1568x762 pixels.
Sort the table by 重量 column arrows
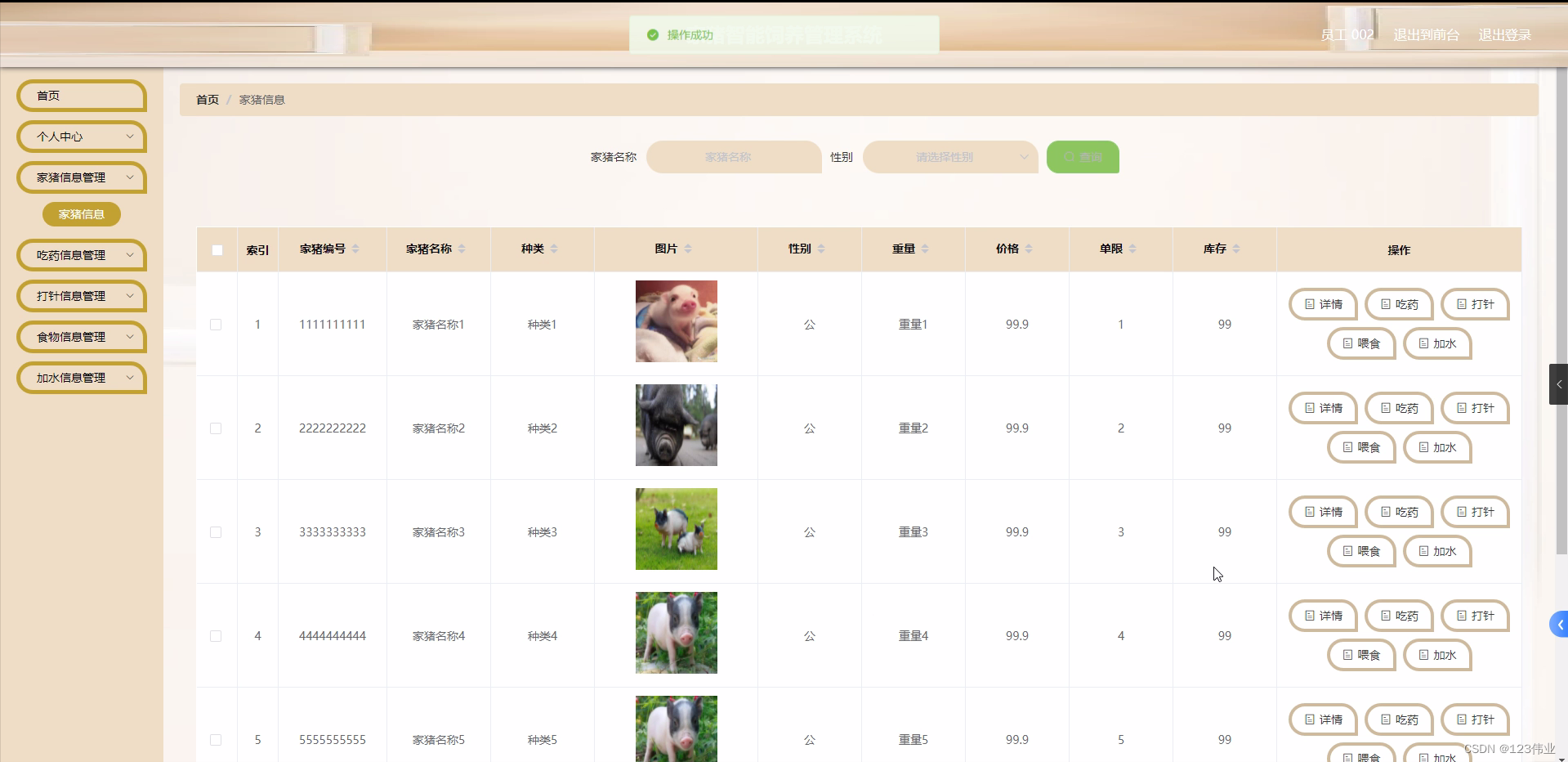[x=924, y=249]
